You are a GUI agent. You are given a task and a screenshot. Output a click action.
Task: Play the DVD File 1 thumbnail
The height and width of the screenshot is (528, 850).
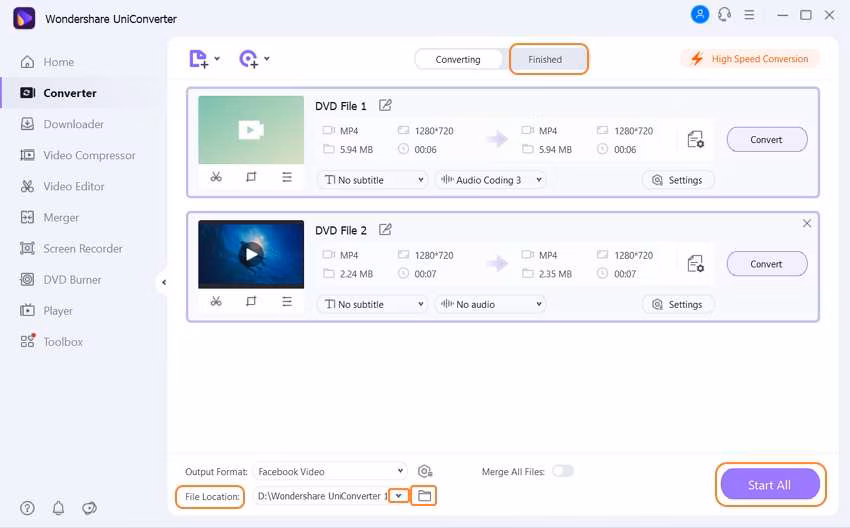(251, 130)
